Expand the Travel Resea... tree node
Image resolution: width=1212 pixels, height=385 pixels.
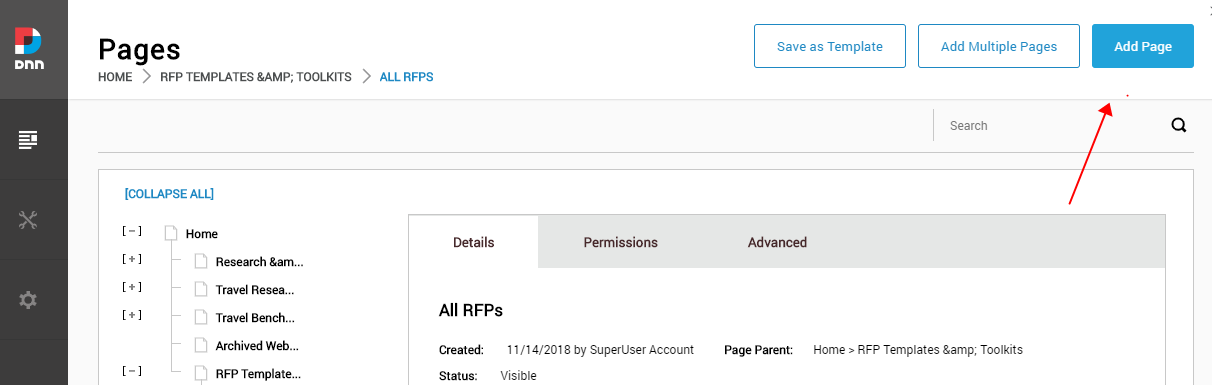(132, 287)
